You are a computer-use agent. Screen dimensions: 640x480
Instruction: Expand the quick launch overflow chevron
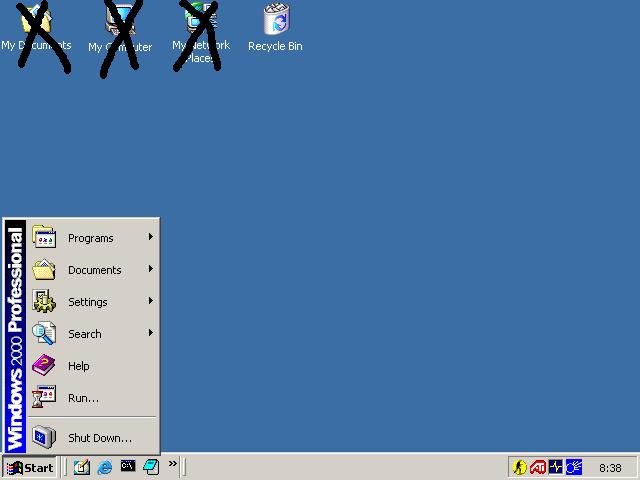(x=173, y=463)
